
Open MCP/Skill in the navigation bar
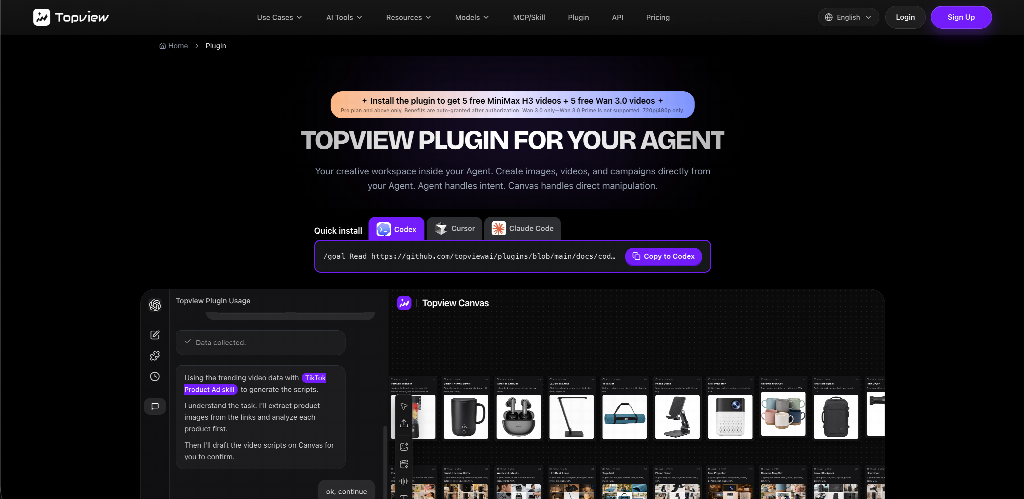(x=530, y=18)
